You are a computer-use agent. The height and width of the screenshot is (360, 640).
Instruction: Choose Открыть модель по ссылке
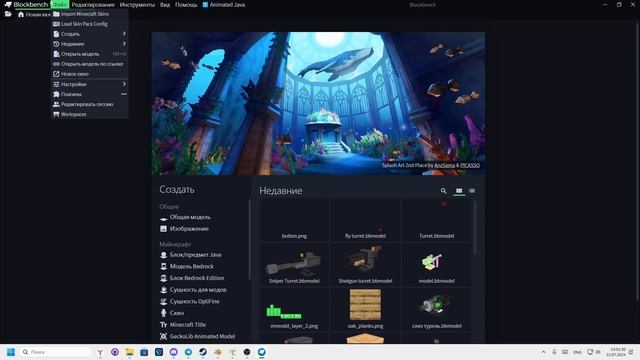point(90,64)
